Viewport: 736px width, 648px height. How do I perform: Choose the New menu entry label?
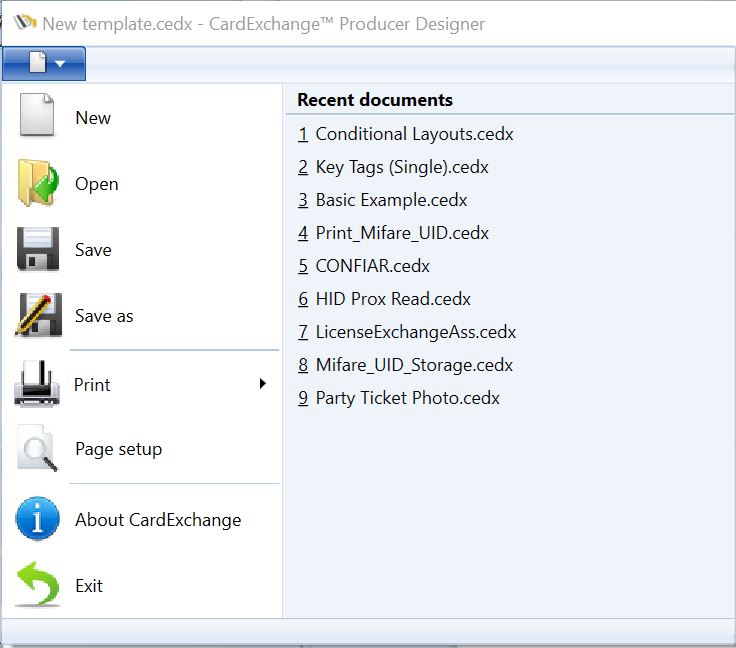point(93,118)
